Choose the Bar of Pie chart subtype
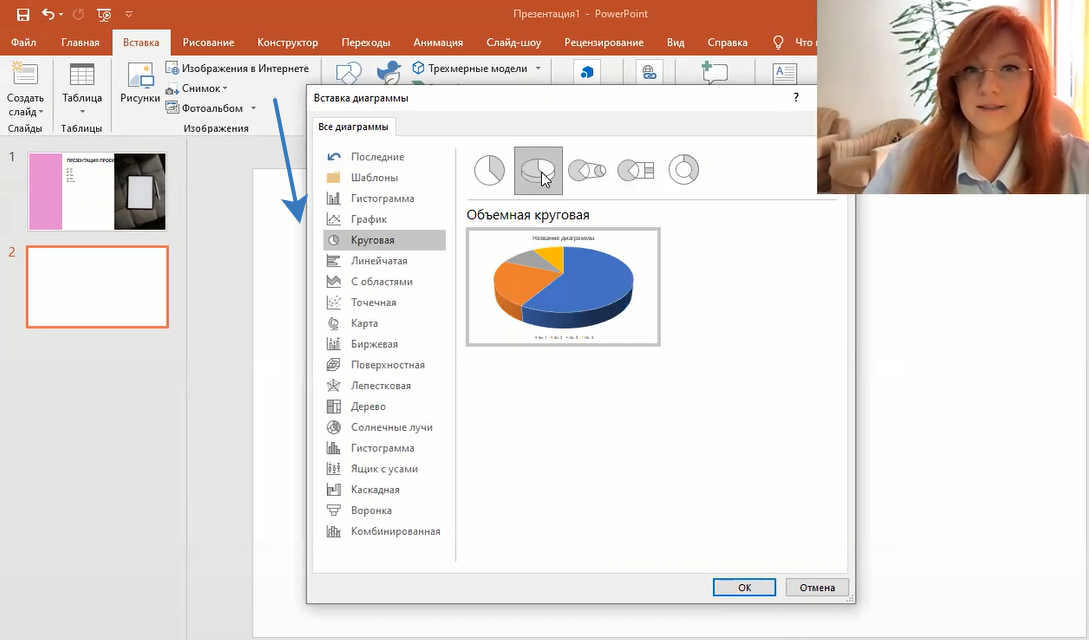The height and width of the screenshot is (640, 1089). (x=636, y=170)
